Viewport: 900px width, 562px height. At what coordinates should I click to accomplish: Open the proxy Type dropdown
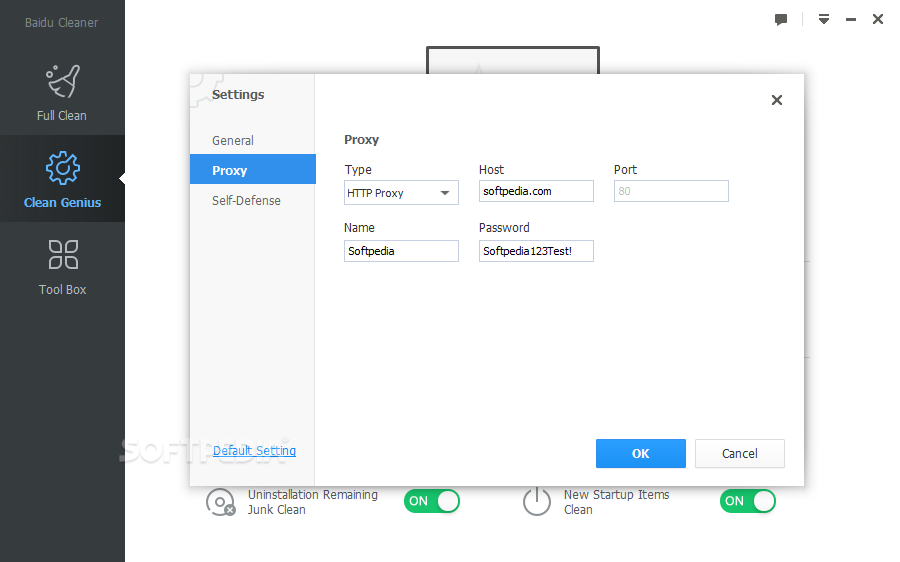401,193
